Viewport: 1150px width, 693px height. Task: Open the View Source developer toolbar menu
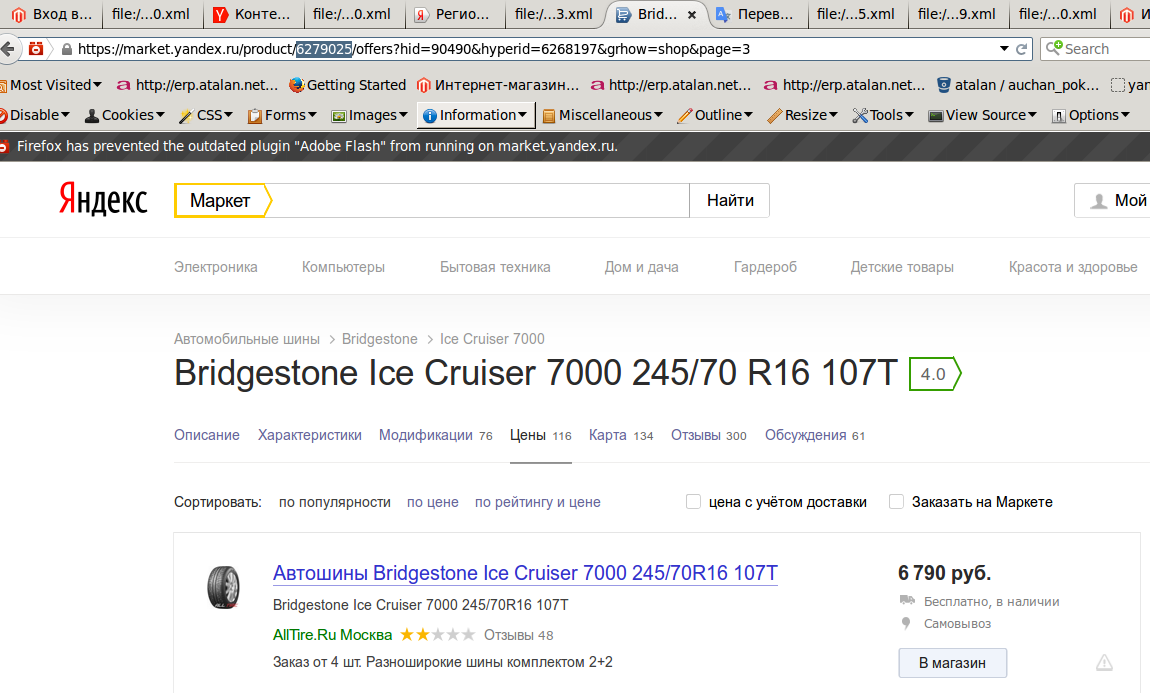(x=983, y=115)
